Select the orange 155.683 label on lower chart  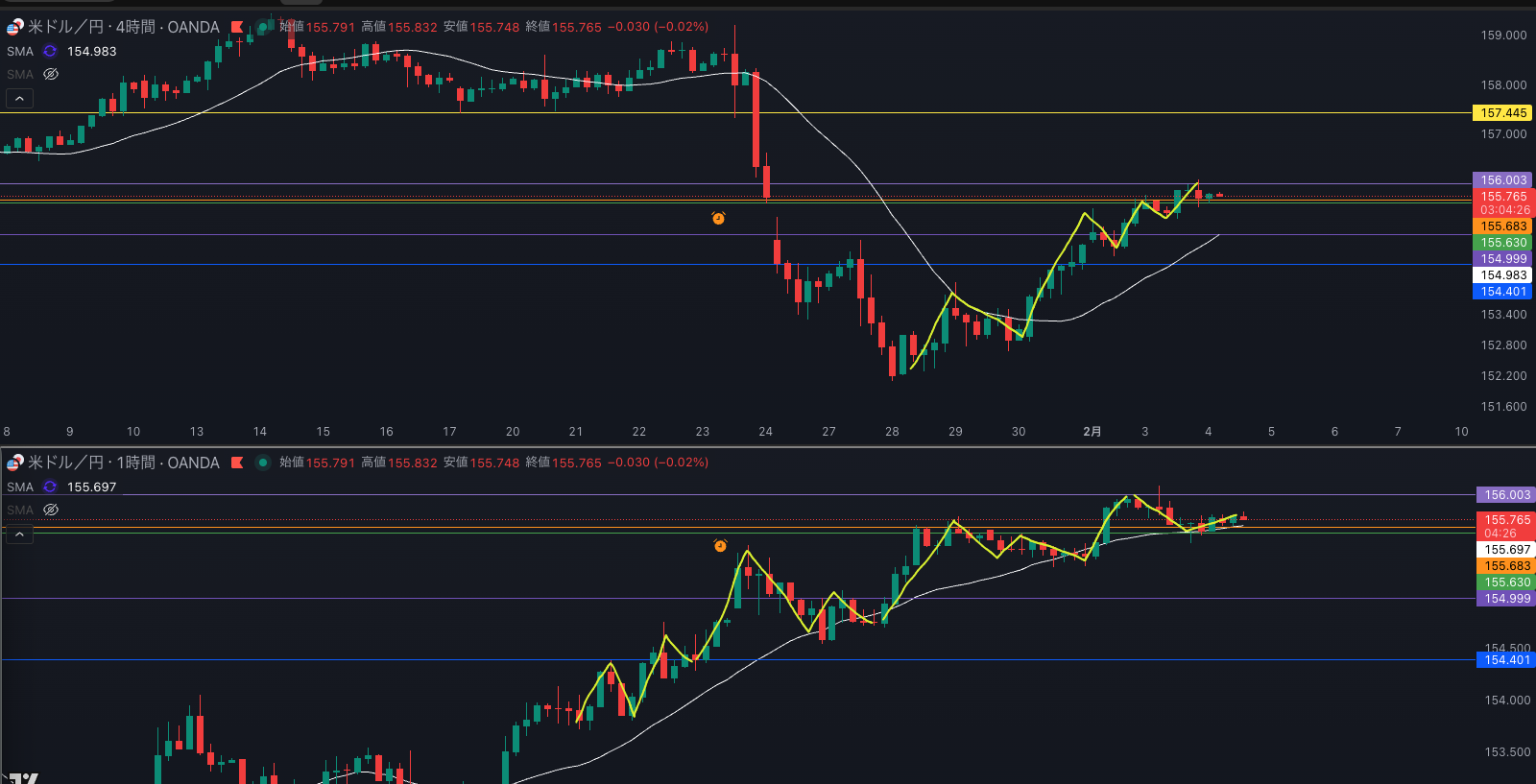pos(1507,566)
